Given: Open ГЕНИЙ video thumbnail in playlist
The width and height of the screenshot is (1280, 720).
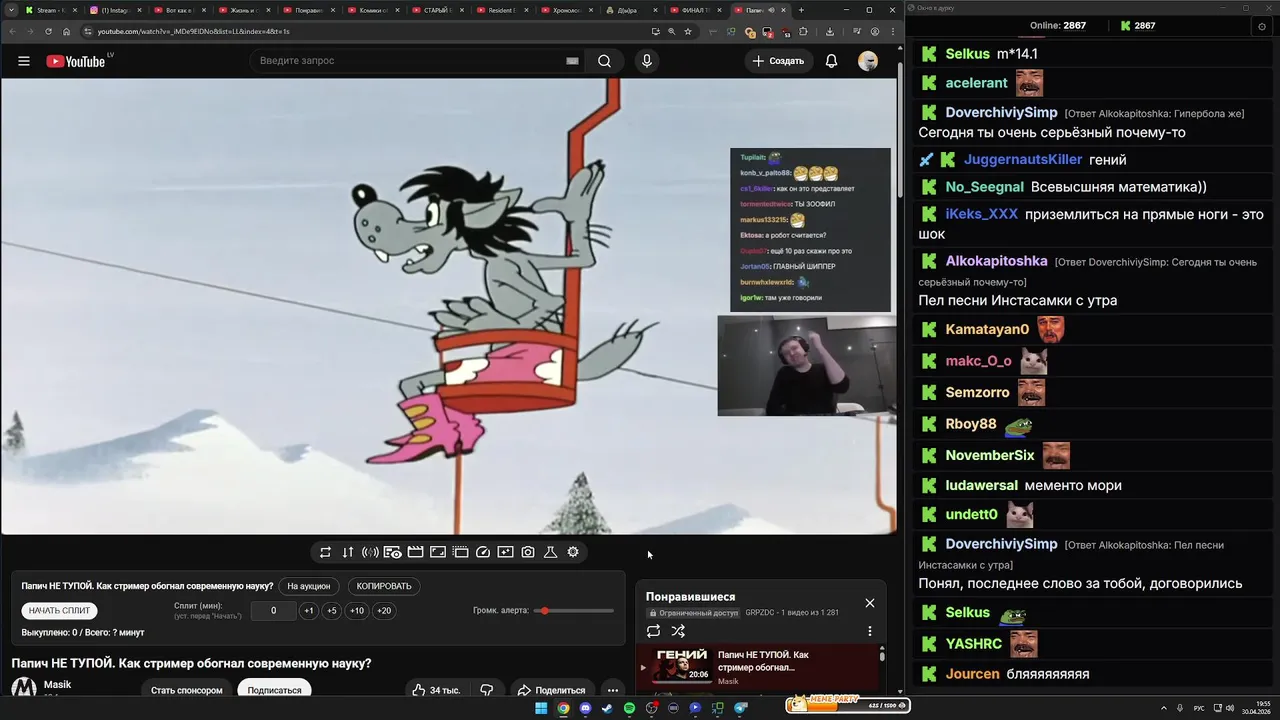Looking at the screenshot, I should (682, 667).
